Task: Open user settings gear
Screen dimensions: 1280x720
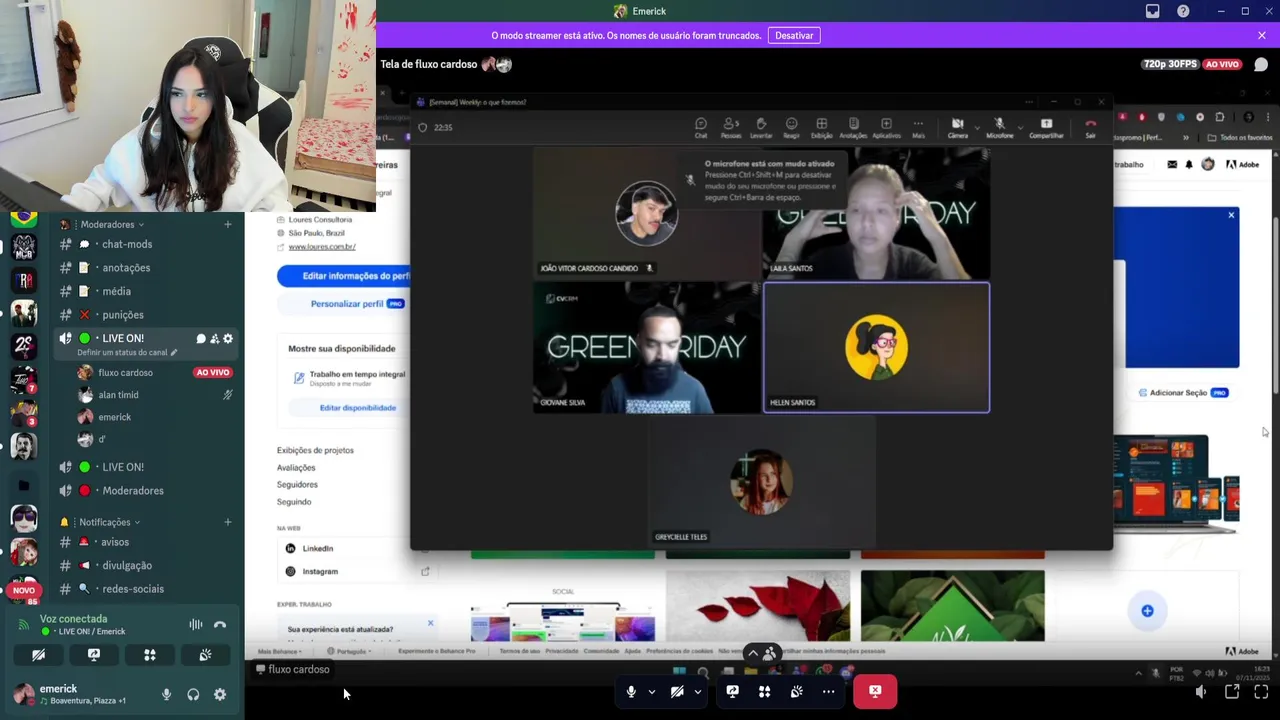Action: click(x=220, y=695)
